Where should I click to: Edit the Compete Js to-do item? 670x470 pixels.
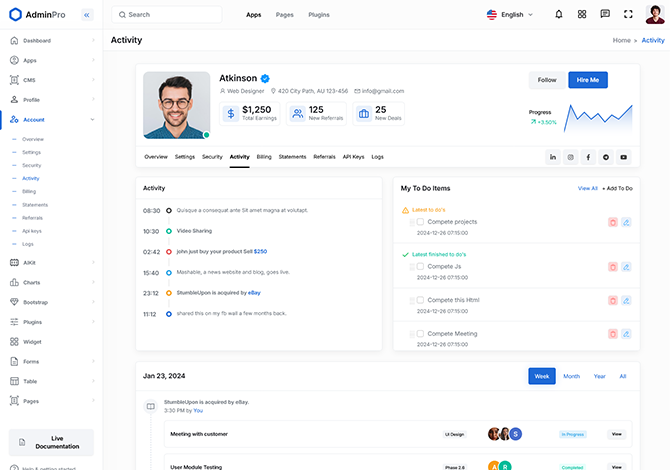(x=626, y=267)
